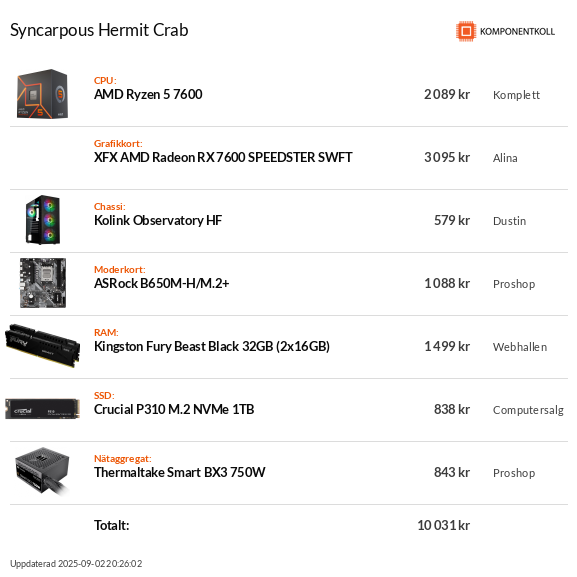577x577 pixels.
Task: Open the Crucial P310 SSD image
Action: point(43,409)
